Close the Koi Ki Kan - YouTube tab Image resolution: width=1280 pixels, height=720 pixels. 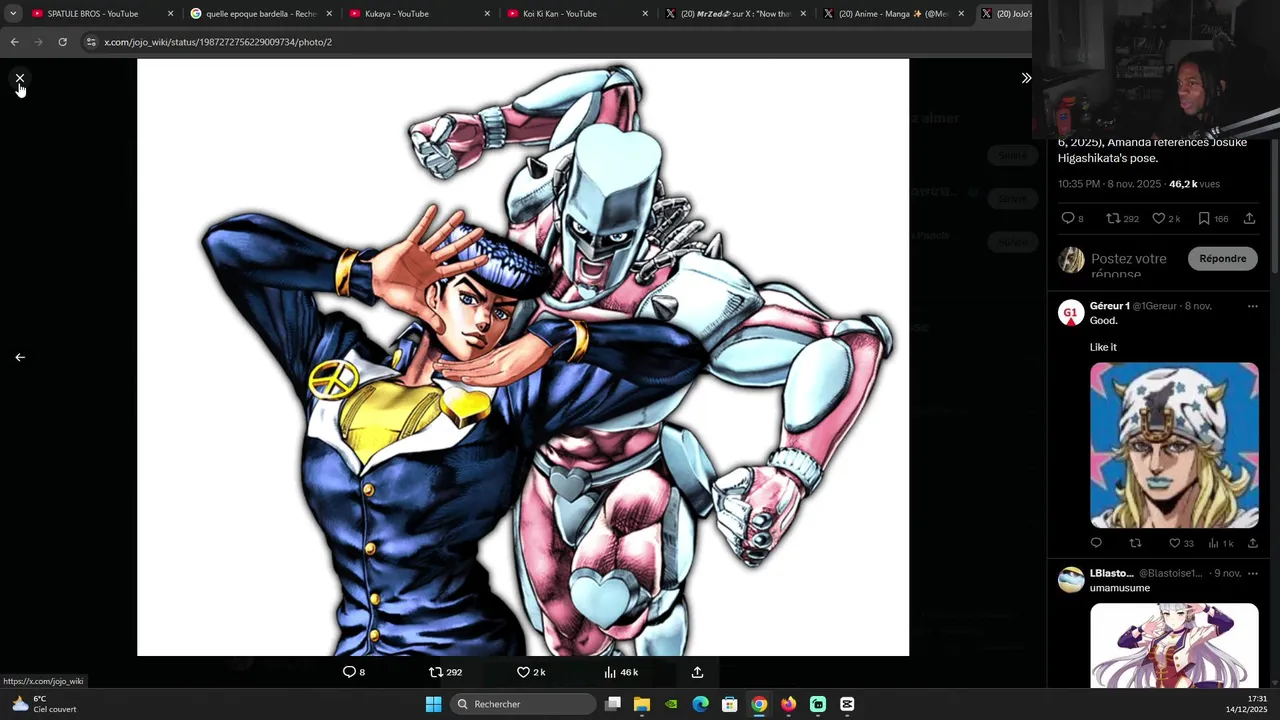click(645, 14)
